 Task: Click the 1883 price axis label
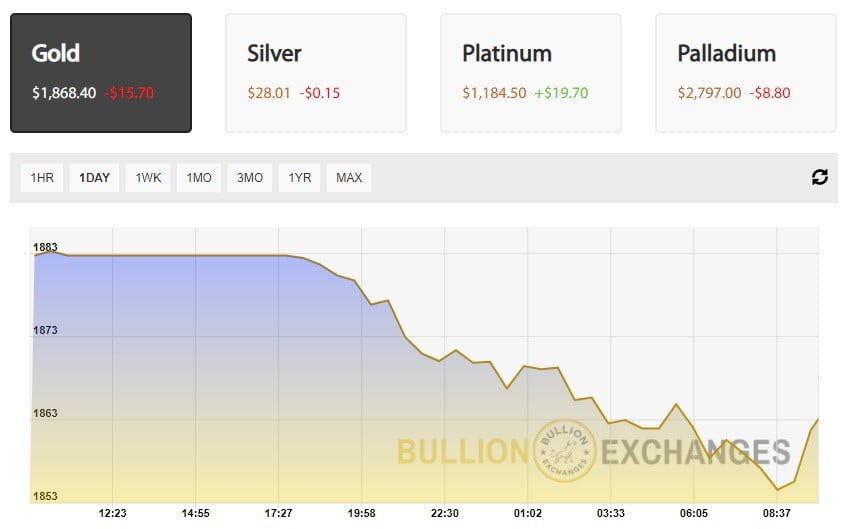pos(46,247)
